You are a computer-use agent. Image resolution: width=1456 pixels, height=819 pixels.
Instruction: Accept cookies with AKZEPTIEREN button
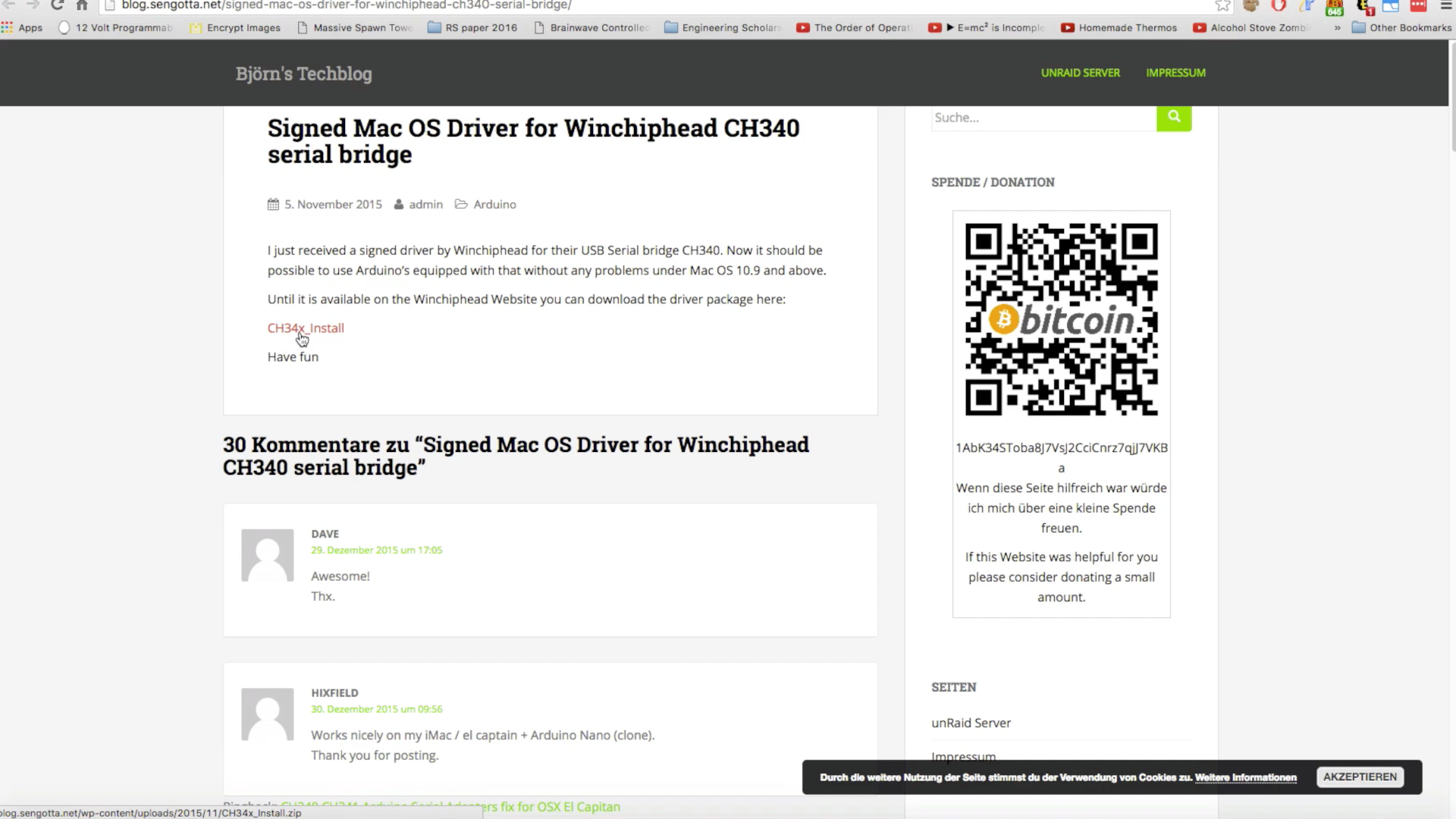1360,777
